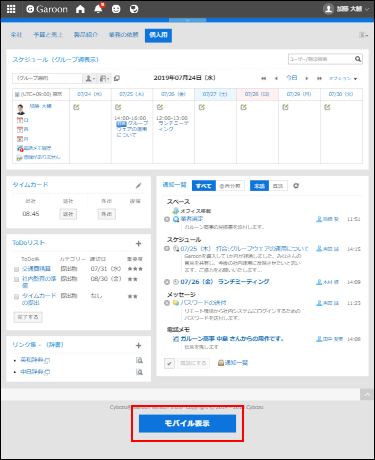The image size is (375, 460).
Task: Add a new ToDo with plus icon
Action: click(x=139, y=244)
